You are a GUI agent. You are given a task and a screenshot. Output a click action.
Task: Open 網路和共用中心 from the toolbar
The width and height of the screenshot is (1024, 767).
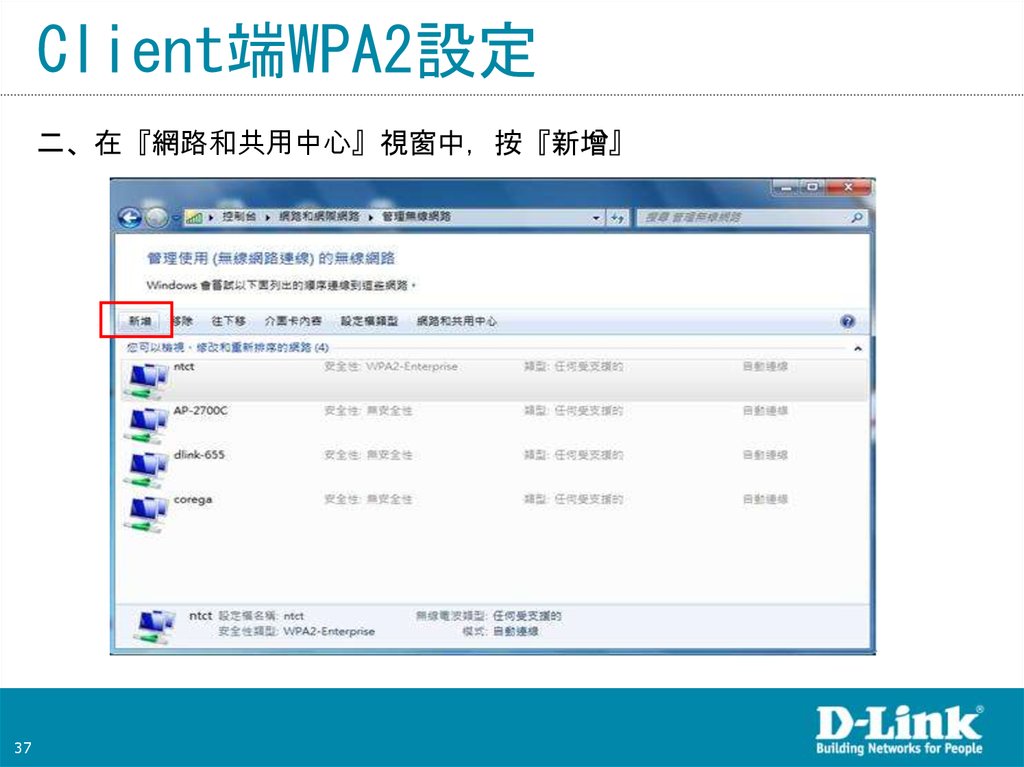point(456,321)
